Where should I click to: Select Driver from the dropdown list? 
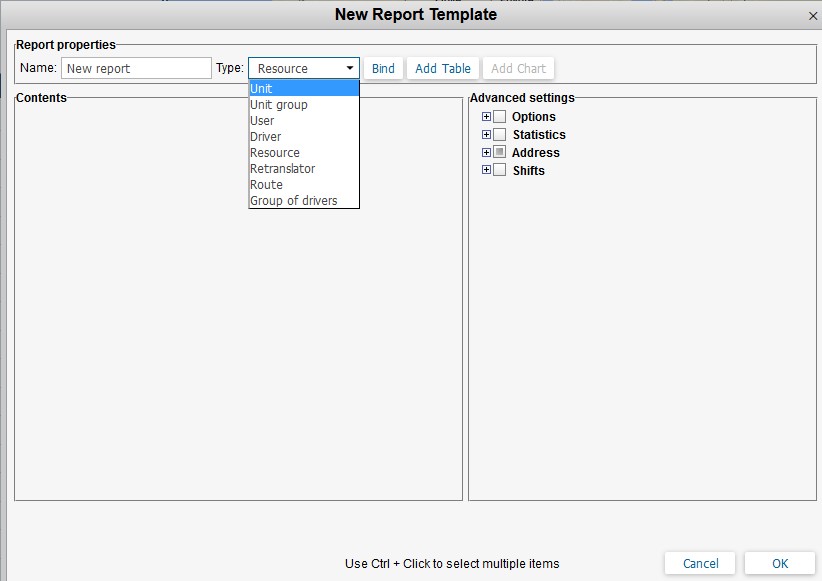tap(266, 137)
